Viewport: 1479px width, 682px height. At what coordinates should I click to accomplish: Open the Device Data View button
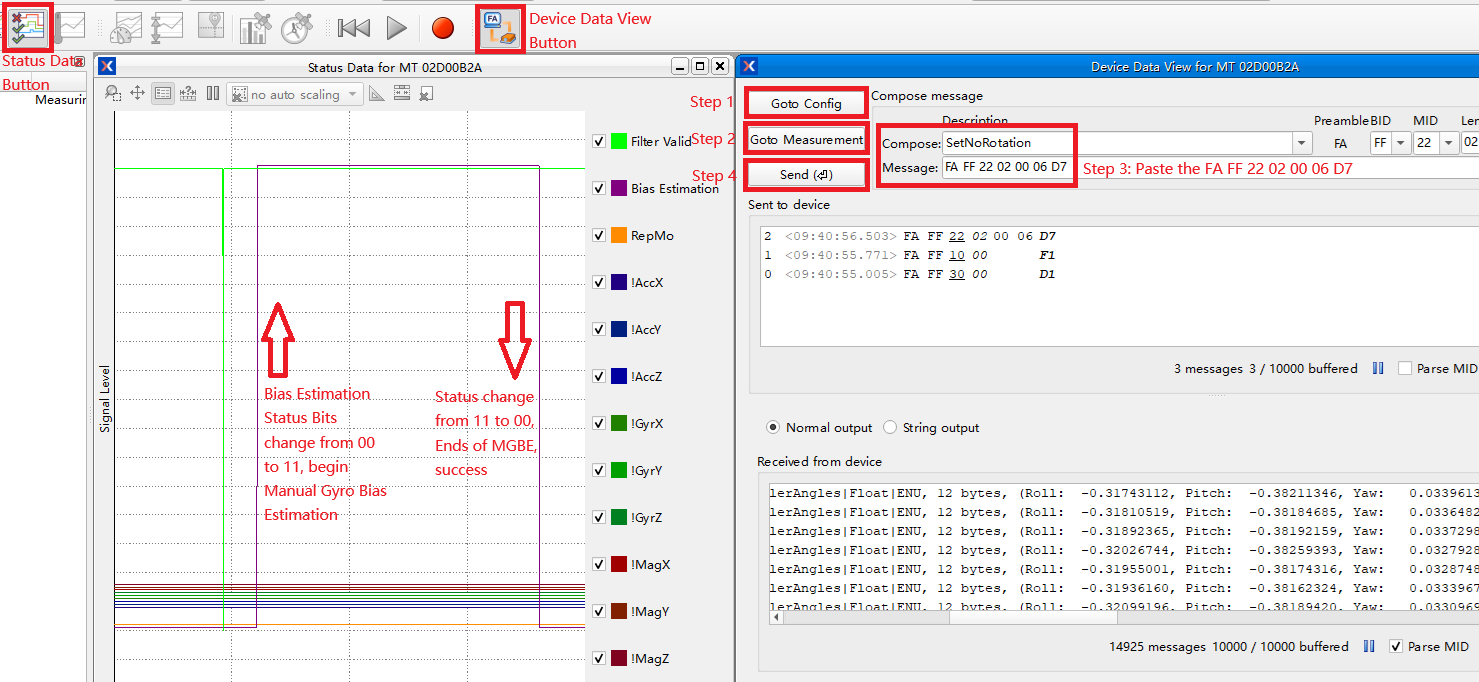point(499,27)
